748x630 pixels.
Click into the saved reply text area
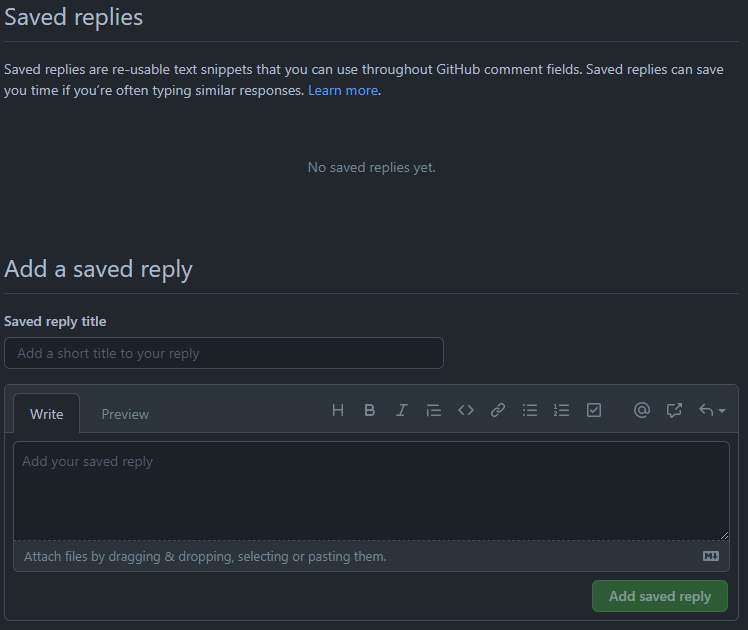pos(371,491)
